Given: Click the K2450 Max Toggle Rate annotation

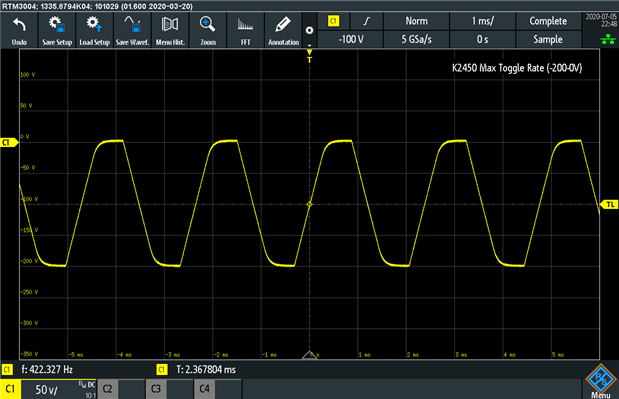Looking at the screenshot, I should click(517, 68).
